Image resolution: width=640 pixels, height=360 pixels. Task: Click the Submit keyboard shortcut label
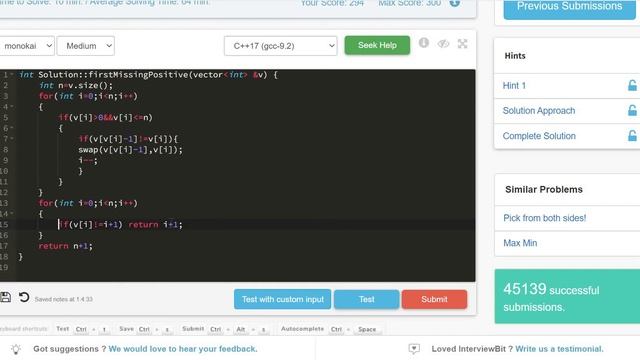[193, 329]
